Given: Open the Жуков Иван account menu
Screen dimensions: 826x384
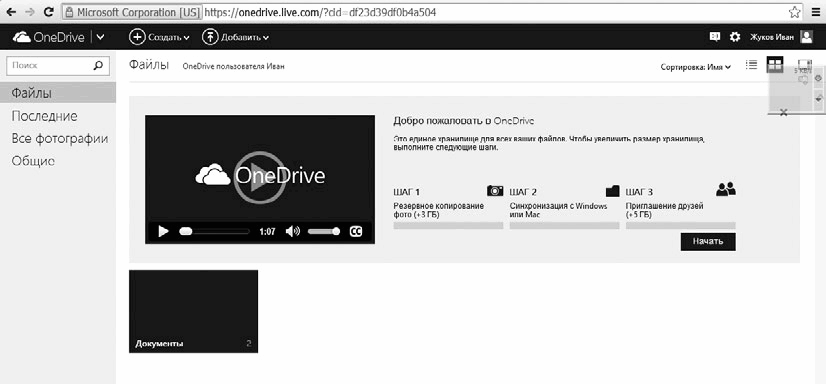Looking at the screenshot, I should (772, 37).
